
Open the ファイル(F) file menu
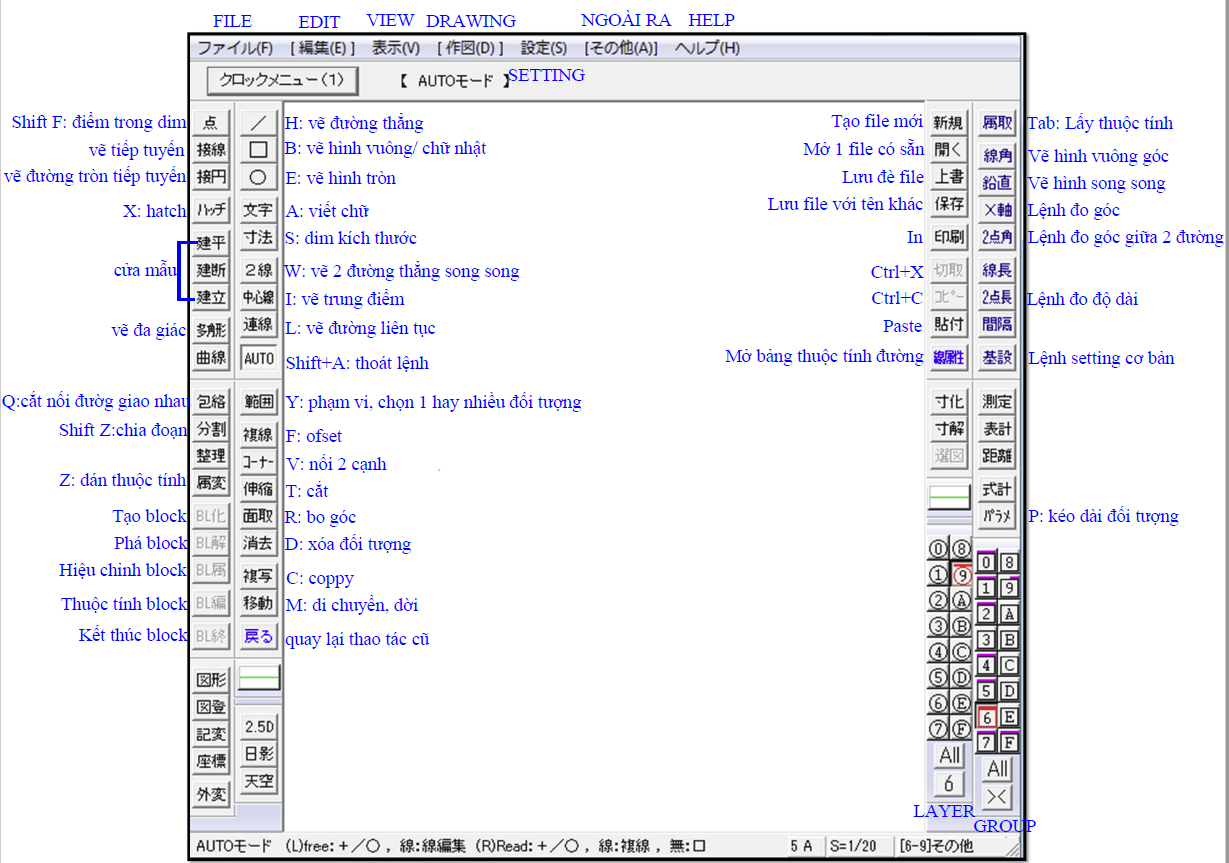pos(235,48)
